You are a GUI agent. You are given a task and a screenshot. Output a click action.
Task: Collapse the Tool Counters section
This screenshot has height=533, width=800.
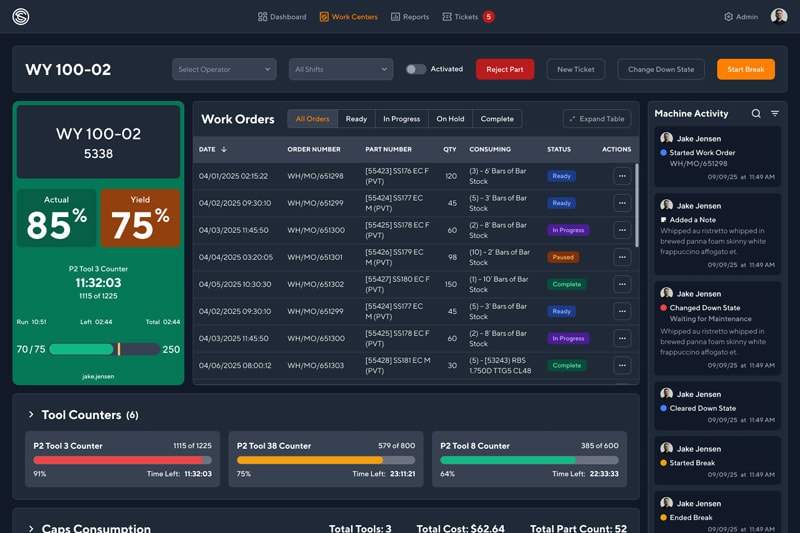[31, 415]
